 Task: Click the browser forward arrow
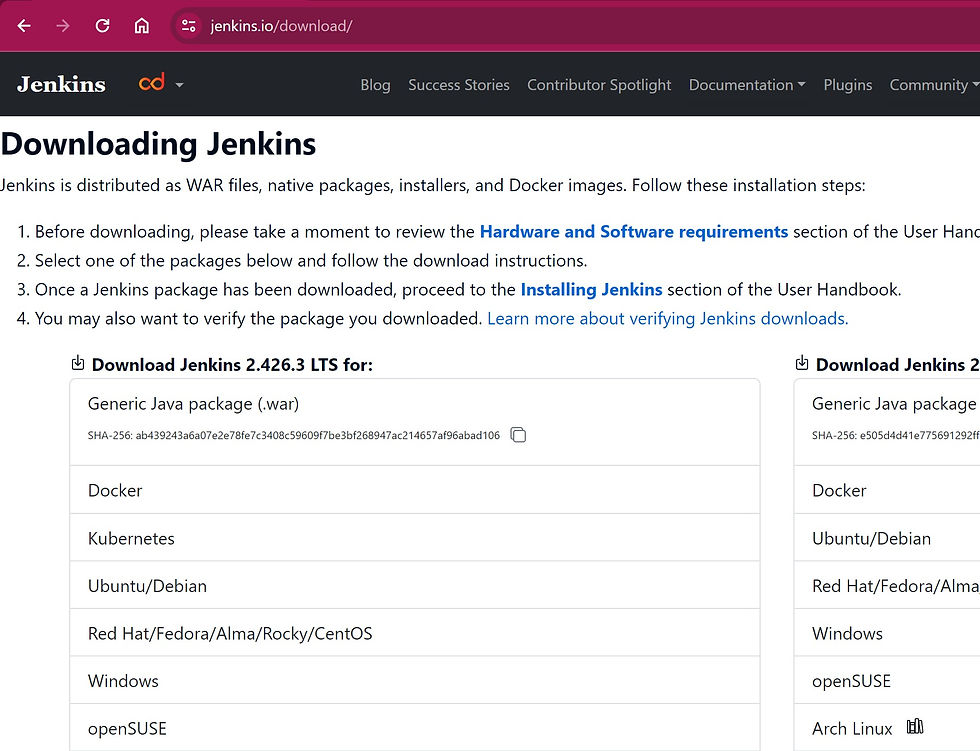[x=62, y=26]
